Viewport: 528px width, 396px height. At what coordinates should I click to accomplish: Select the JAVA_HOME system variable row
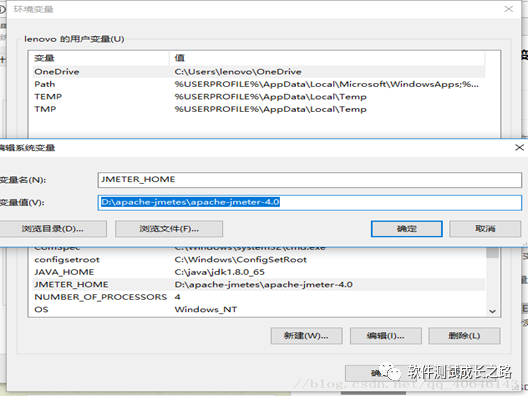click(259, 272)
